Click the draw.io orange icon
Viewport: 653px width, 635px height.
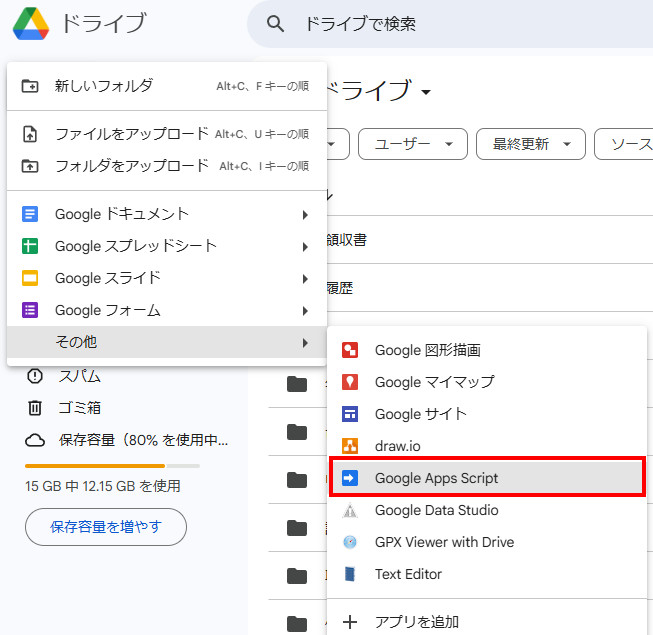[x=350, y=446]
